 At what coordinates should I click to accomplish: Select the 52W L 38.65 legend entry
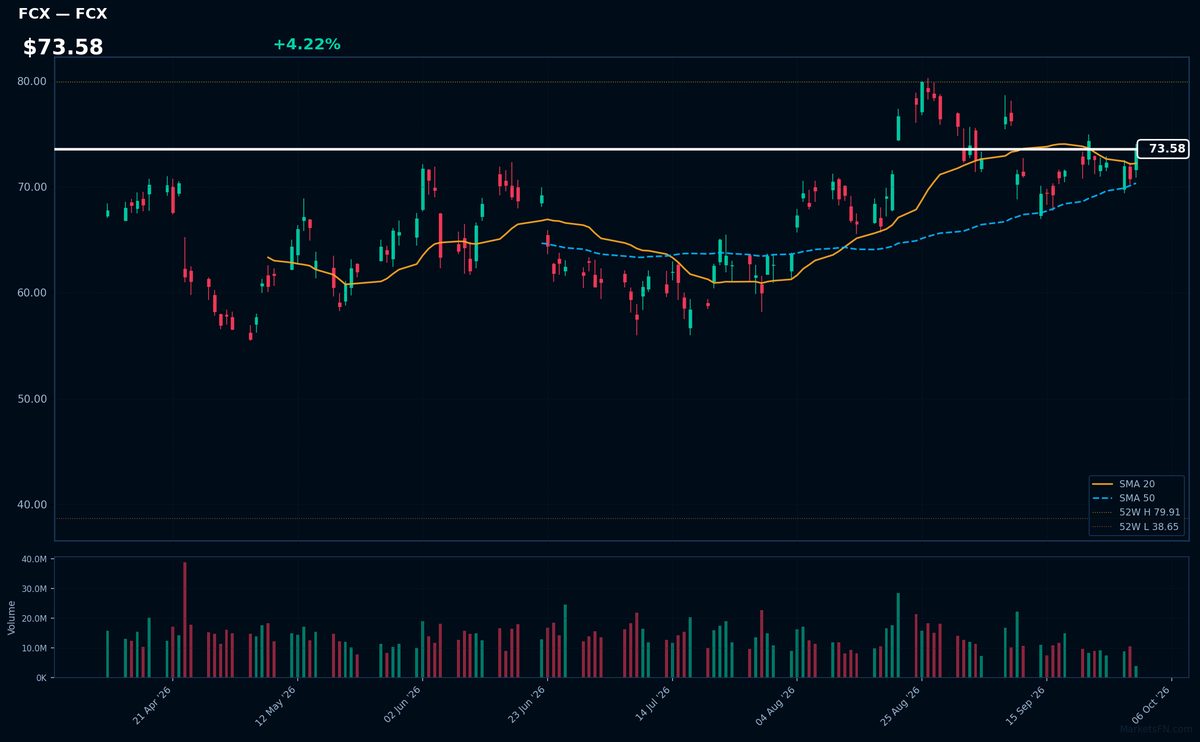[1138, 526]
